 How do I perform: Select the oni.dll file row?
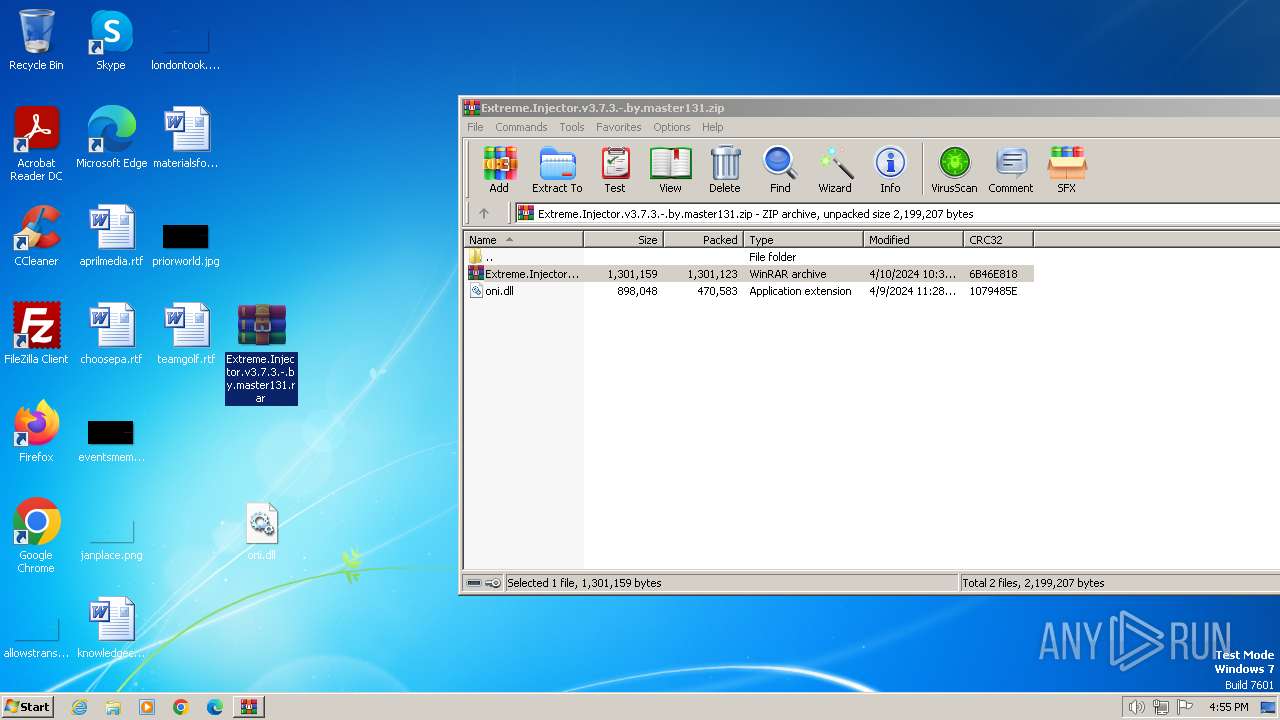(748, 291)
